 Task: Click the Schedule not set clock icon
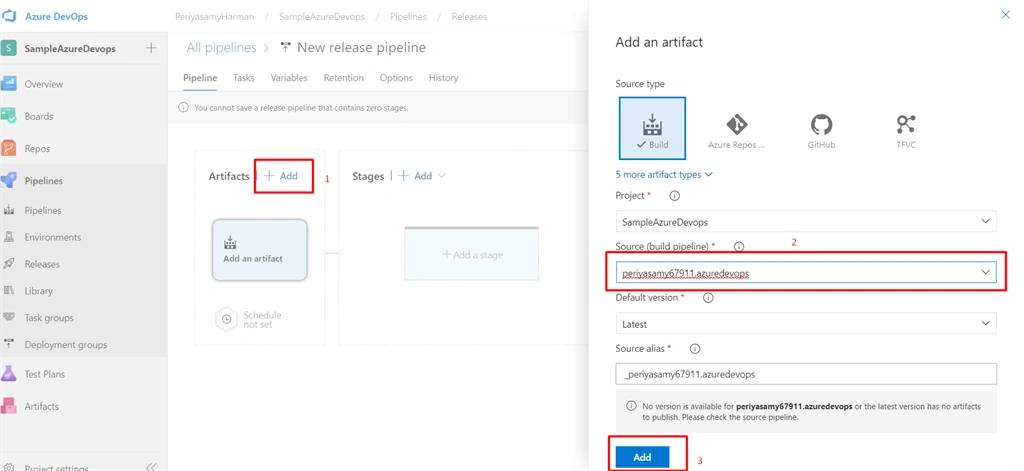click(226, 319)
